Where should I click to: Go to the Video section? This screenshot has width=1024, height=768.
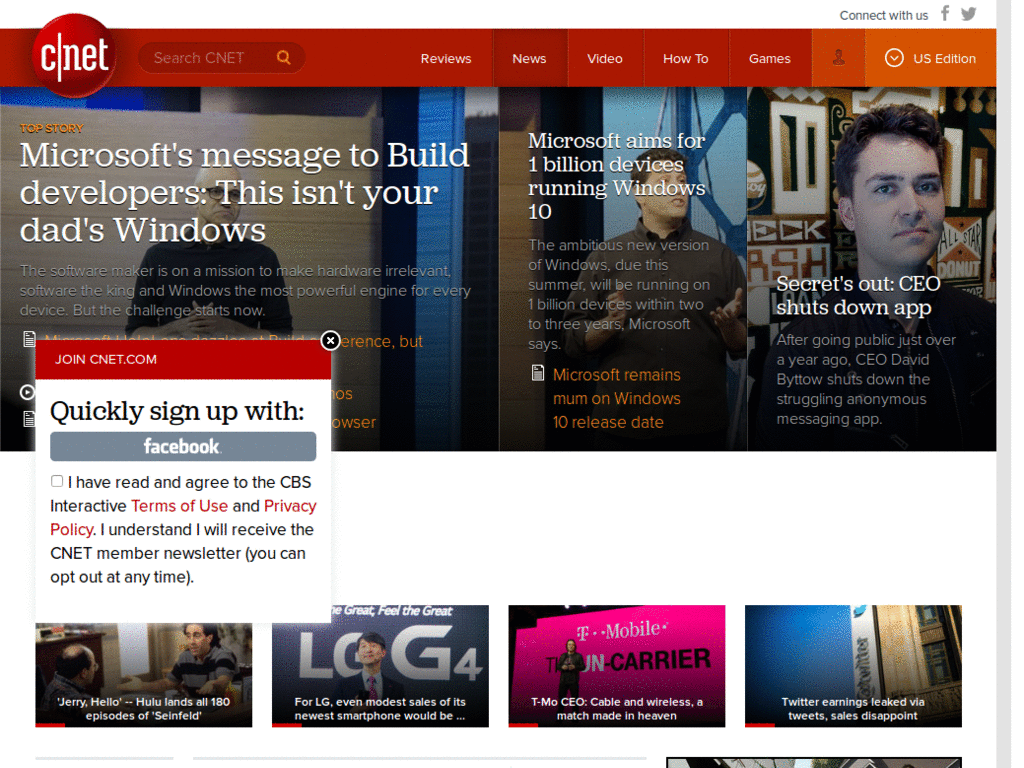coord(605,58)
